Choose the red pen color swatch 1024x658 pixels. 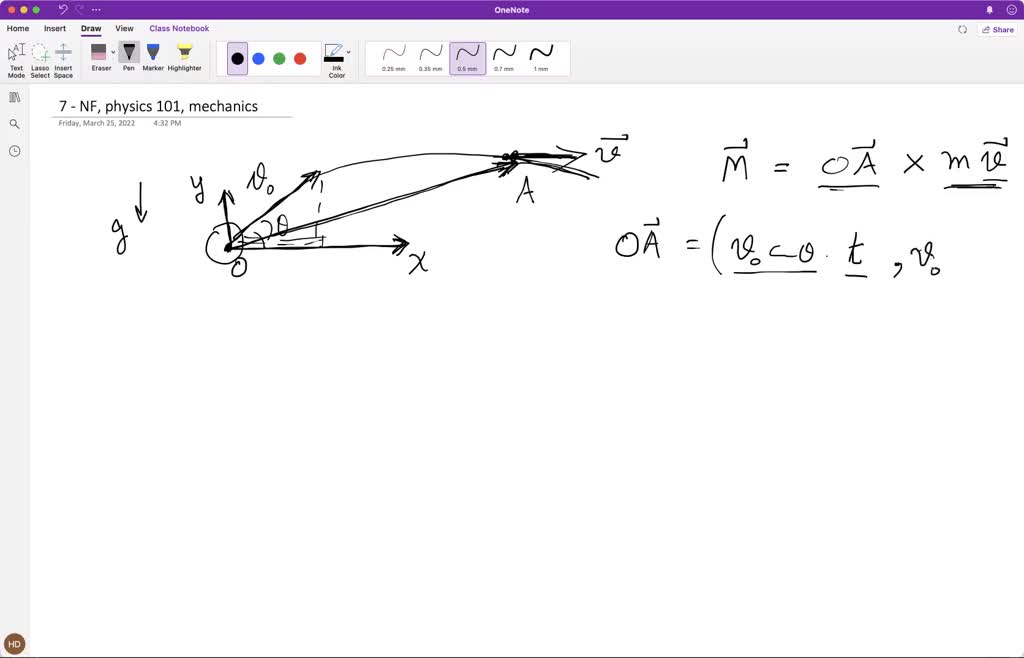(x=299, y=58)
